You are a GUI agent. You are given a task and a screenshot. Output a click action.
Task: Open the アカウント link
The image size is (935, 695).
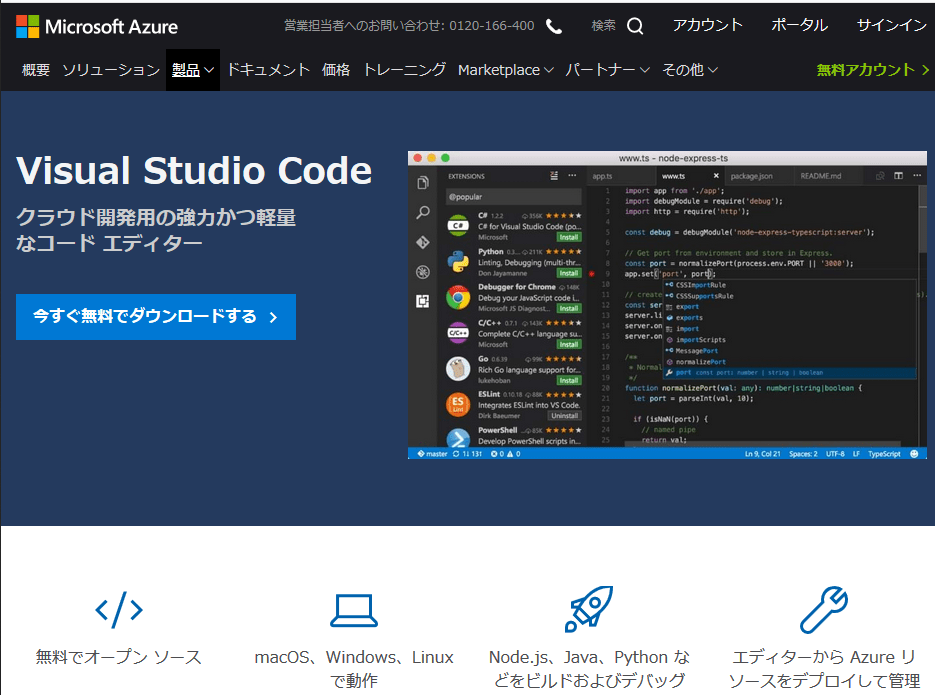[708, 25]
